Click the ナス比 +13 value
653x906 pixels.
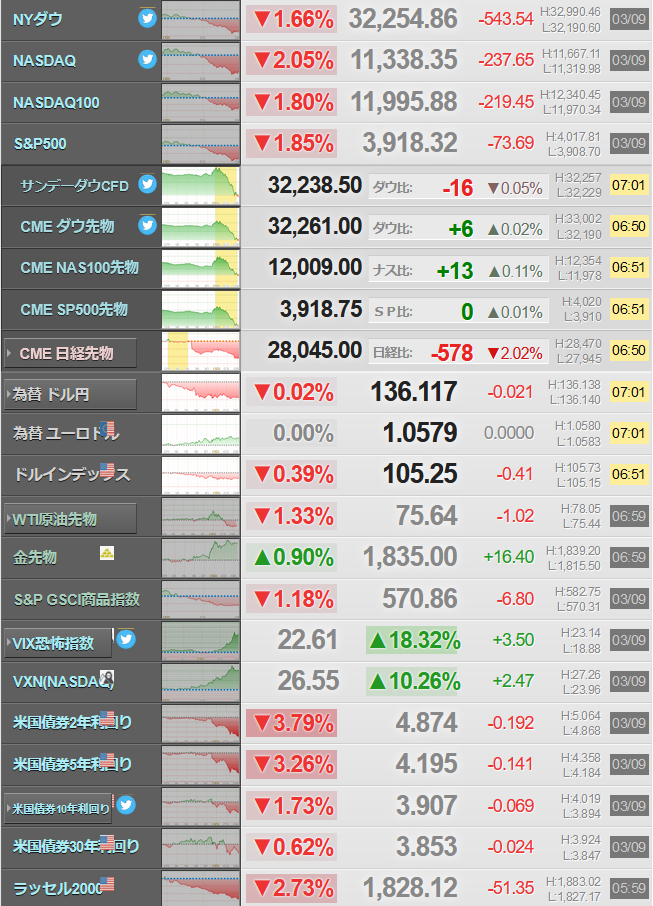[455, 270]
